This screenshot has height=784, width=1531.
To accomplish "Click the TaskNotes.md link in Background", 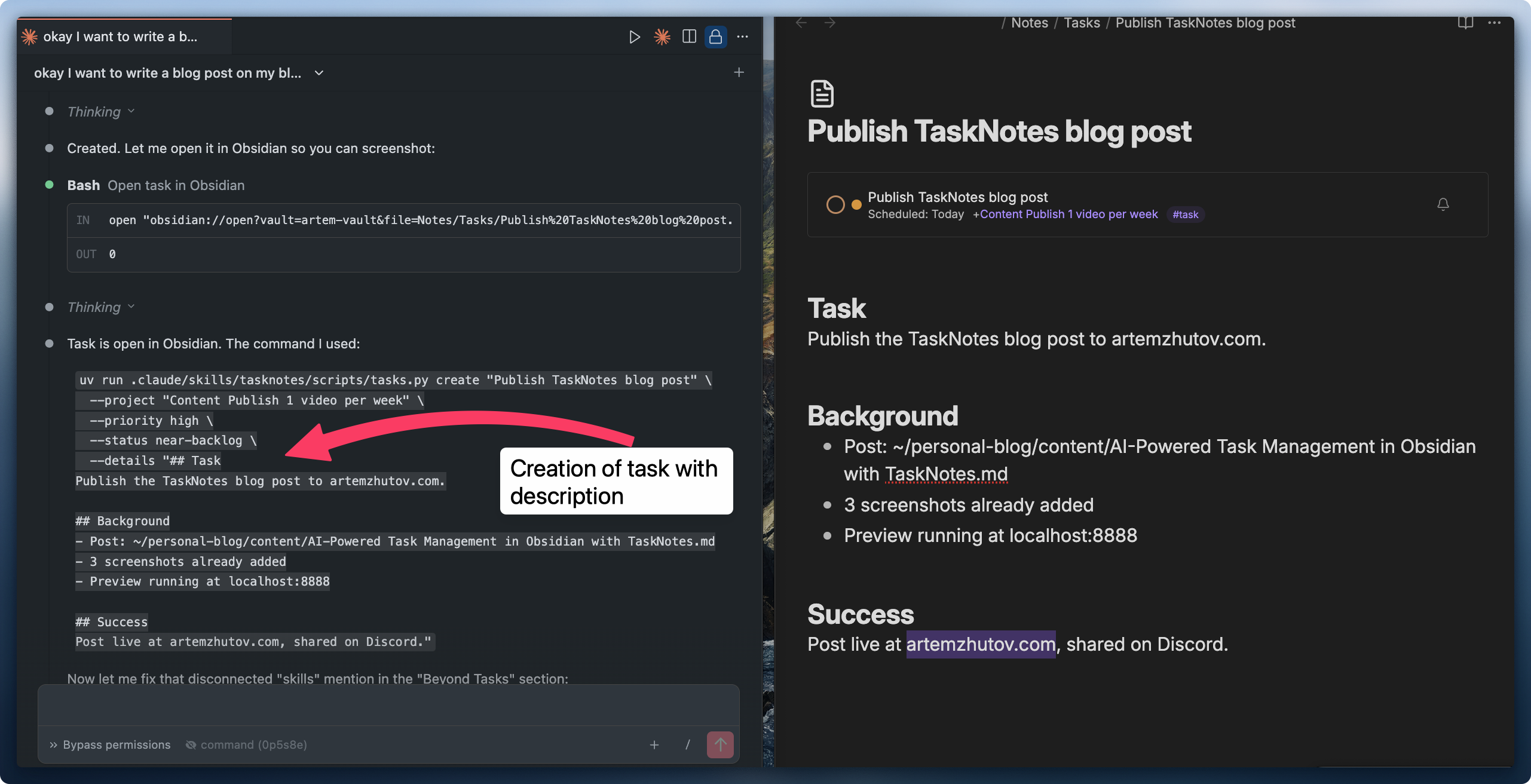I will (945, 474).
